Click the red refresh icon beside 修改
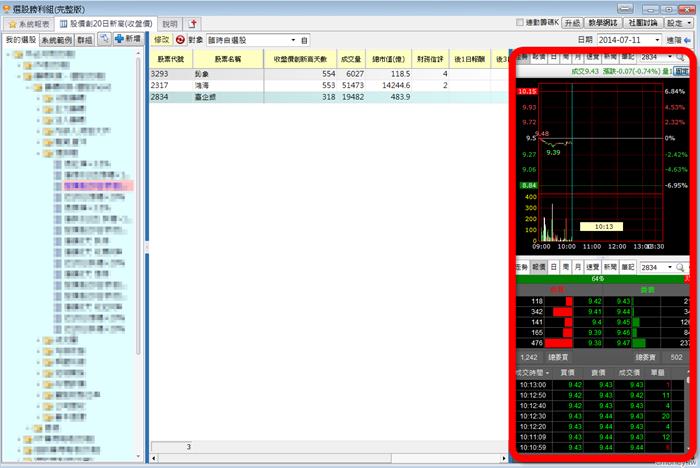Image resolution: width=700 pixels, height=468 pixels. pyautogui.click(x=180, y=40)
